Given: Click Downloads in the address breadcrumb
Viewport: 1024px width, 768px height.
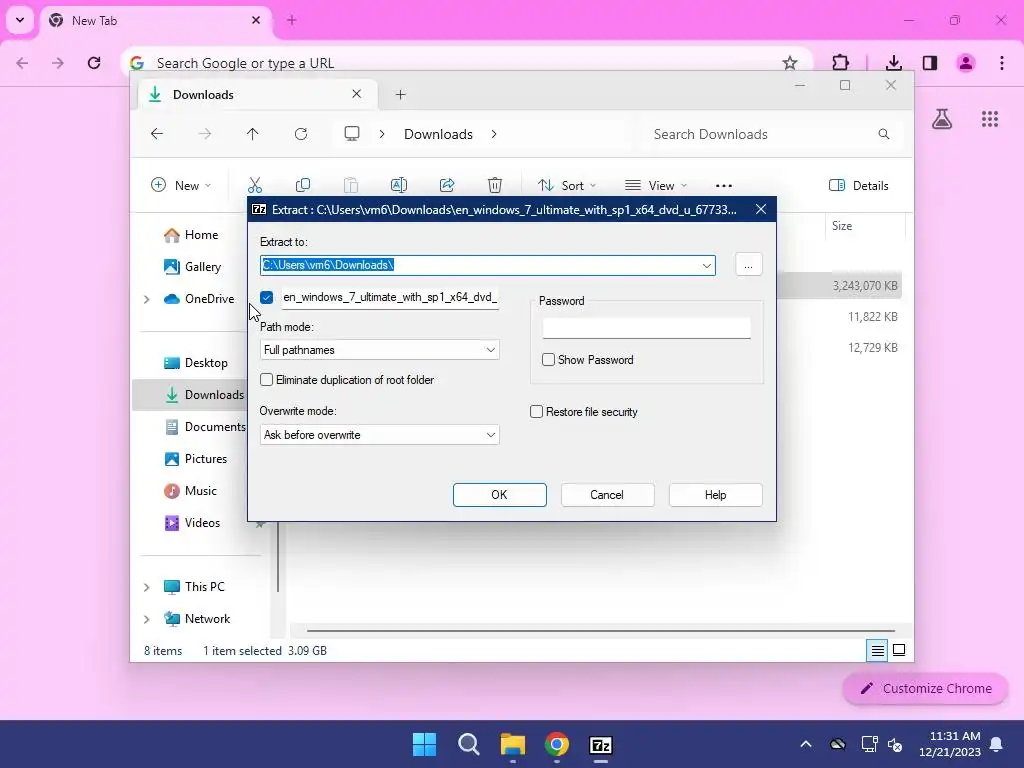Looking at the screenshot, I should click(x=438, y=134).
